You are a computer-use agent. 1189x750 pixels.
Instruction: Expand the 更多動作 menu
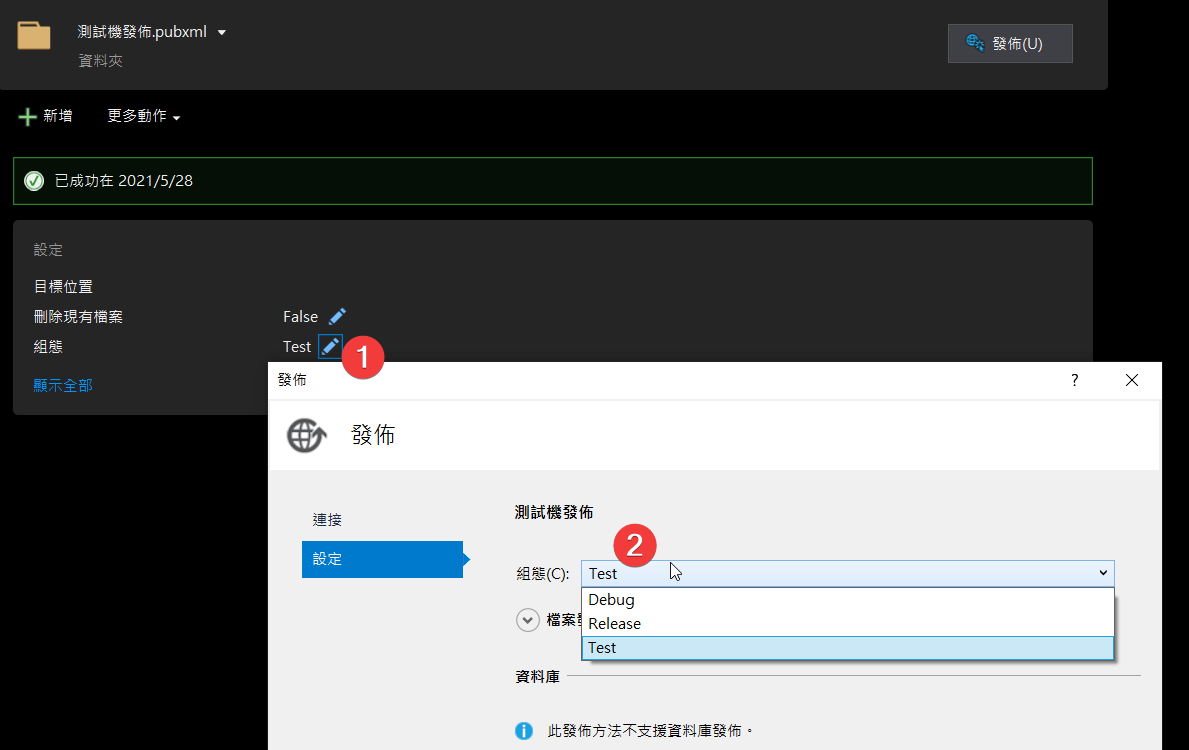click(144, 117)
